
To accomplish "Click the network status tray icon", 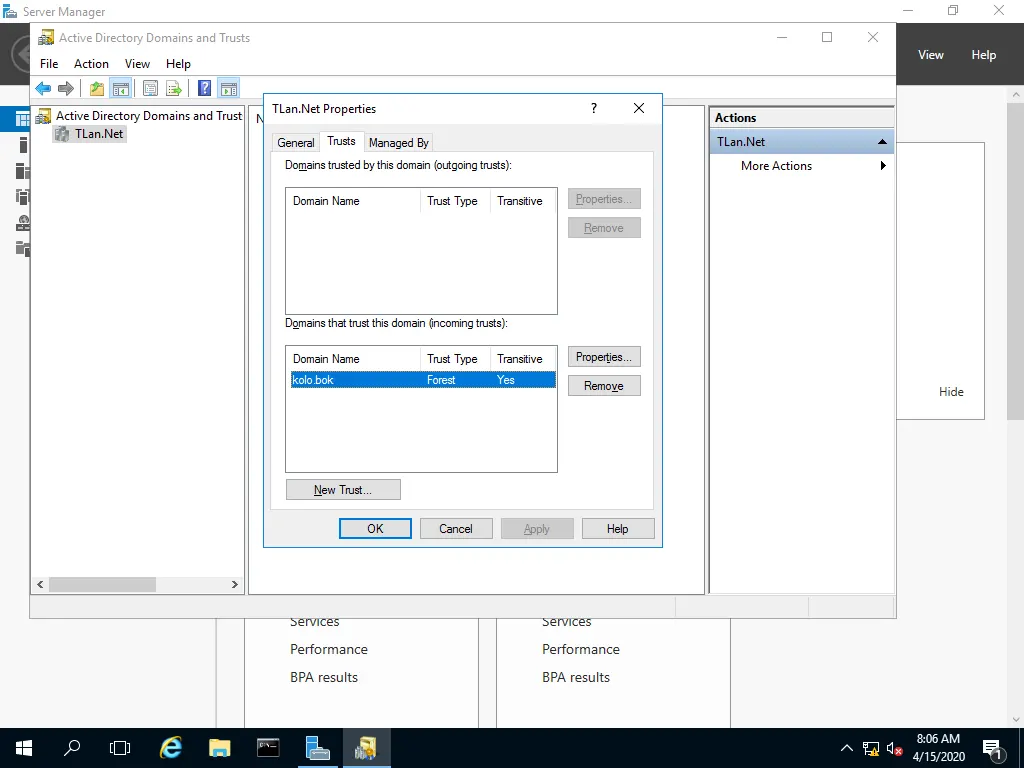I will pos(871,749).
